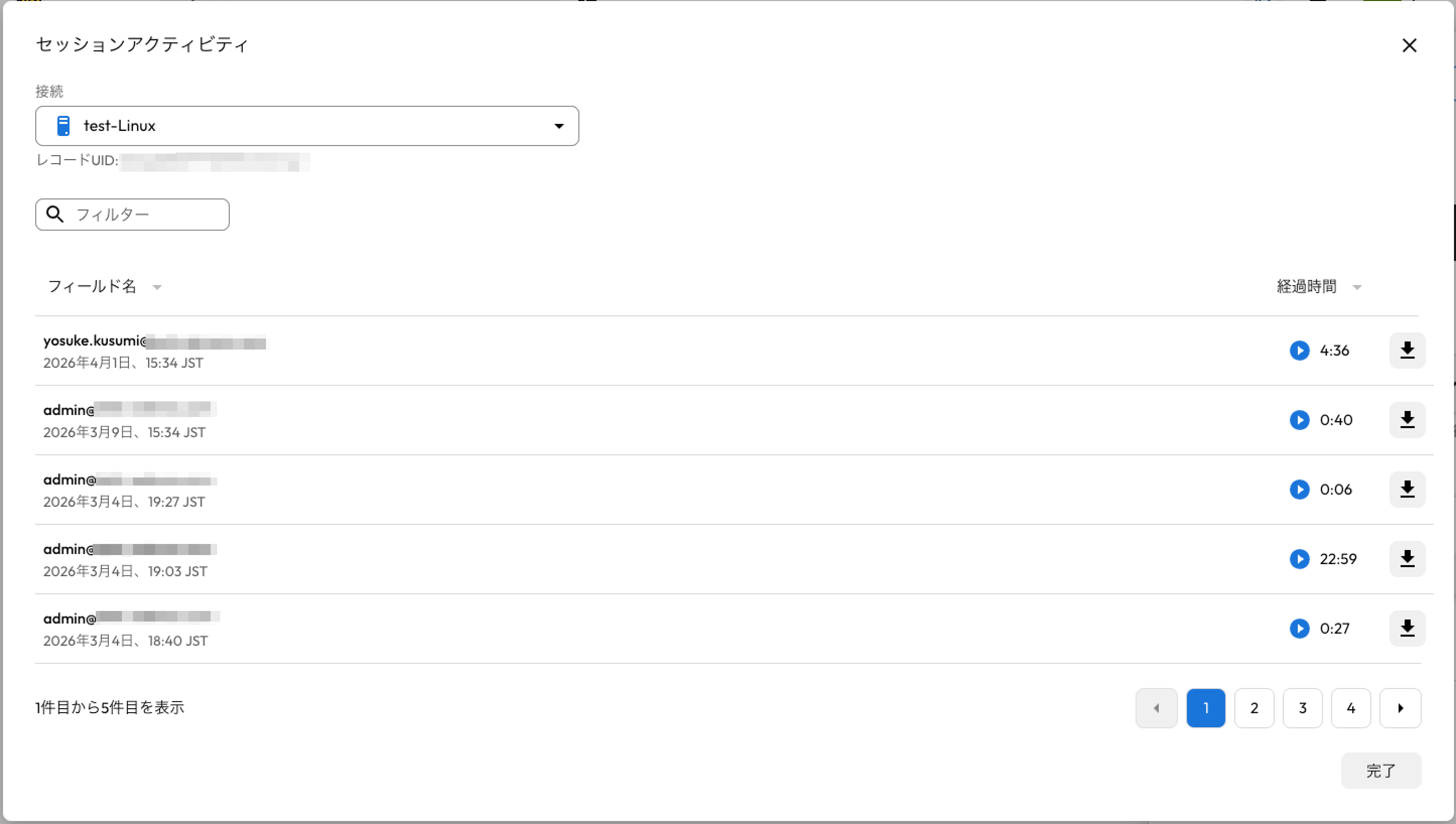Go to page 4

pos(1351,708)
